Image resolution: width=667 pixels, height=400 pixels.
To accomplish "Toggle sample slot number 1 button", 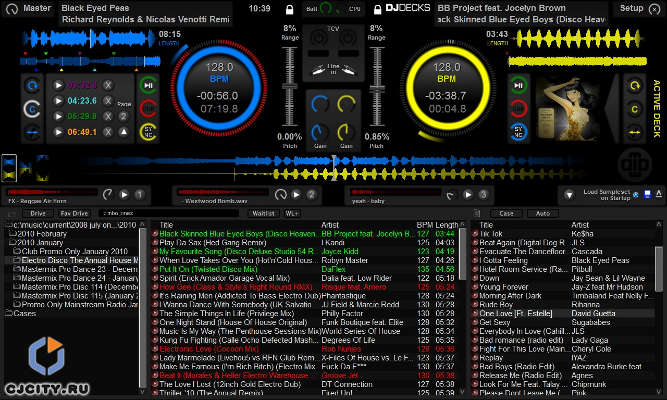I will pos(139,194).
